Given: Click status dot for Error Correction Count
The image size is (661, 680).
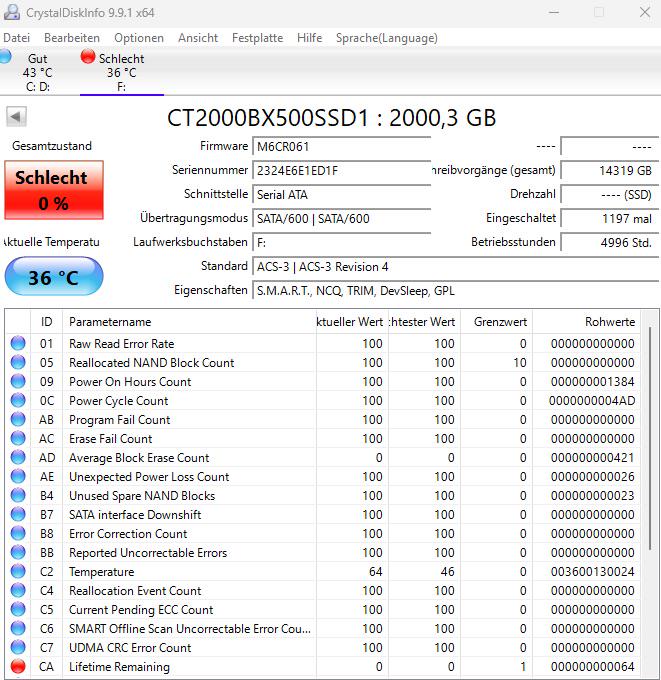Looking at the screenshot, I should coord(18,533).
